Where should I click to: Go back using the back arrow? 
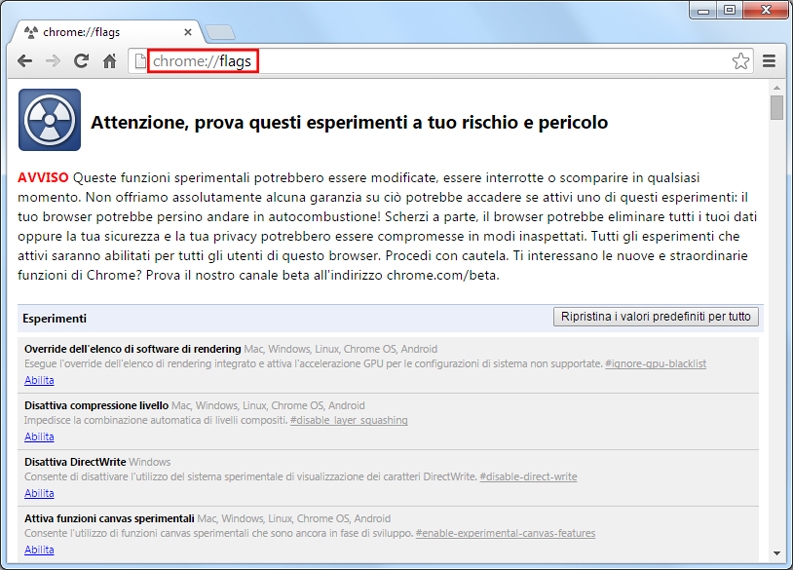pos(25,61)
